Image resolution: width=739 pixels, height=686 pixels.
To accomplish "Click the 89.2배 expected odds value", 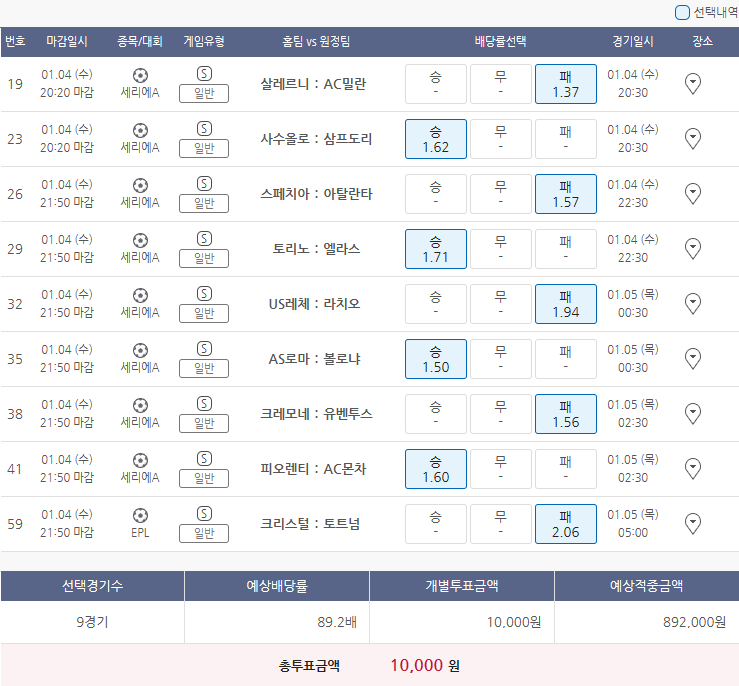I will pyautogui.click(x=337, y=622).
